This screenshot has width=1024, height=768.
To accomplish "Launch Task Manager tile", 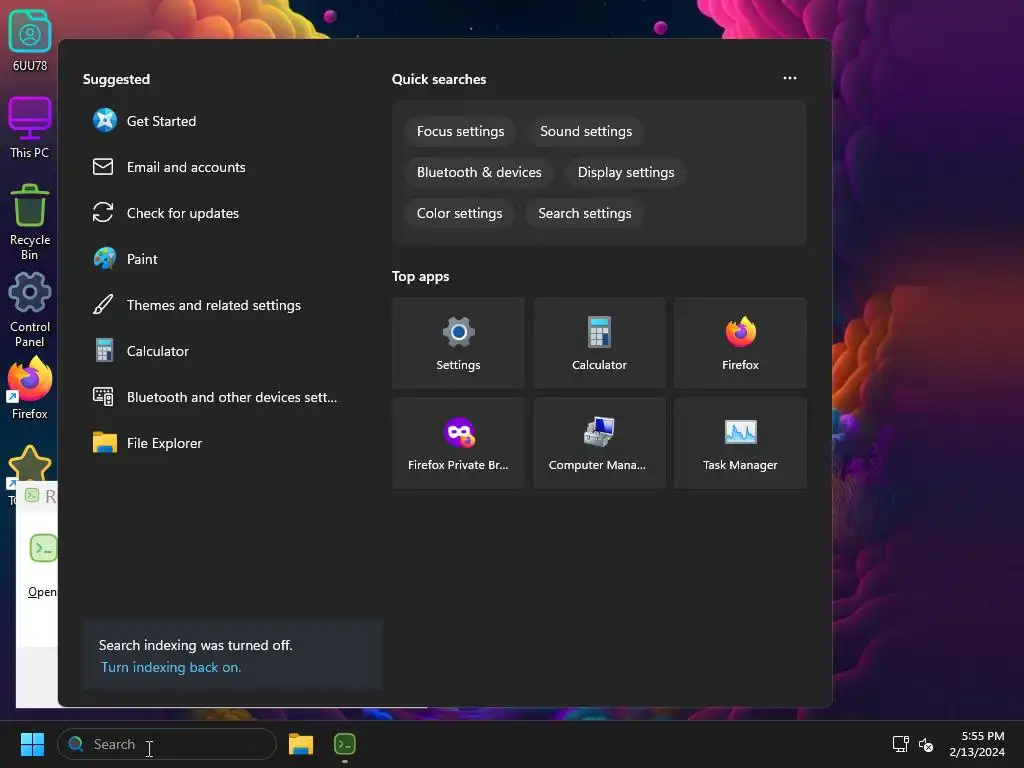I will (x=741, y=443).
